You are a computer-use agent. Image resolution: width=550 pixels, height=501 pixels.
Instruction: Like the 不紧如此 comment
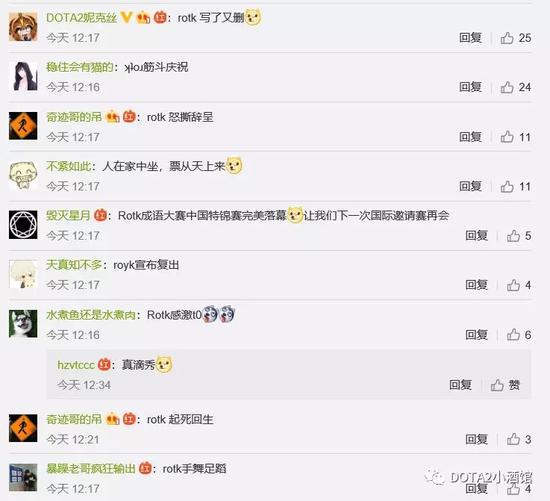point(515,186)
